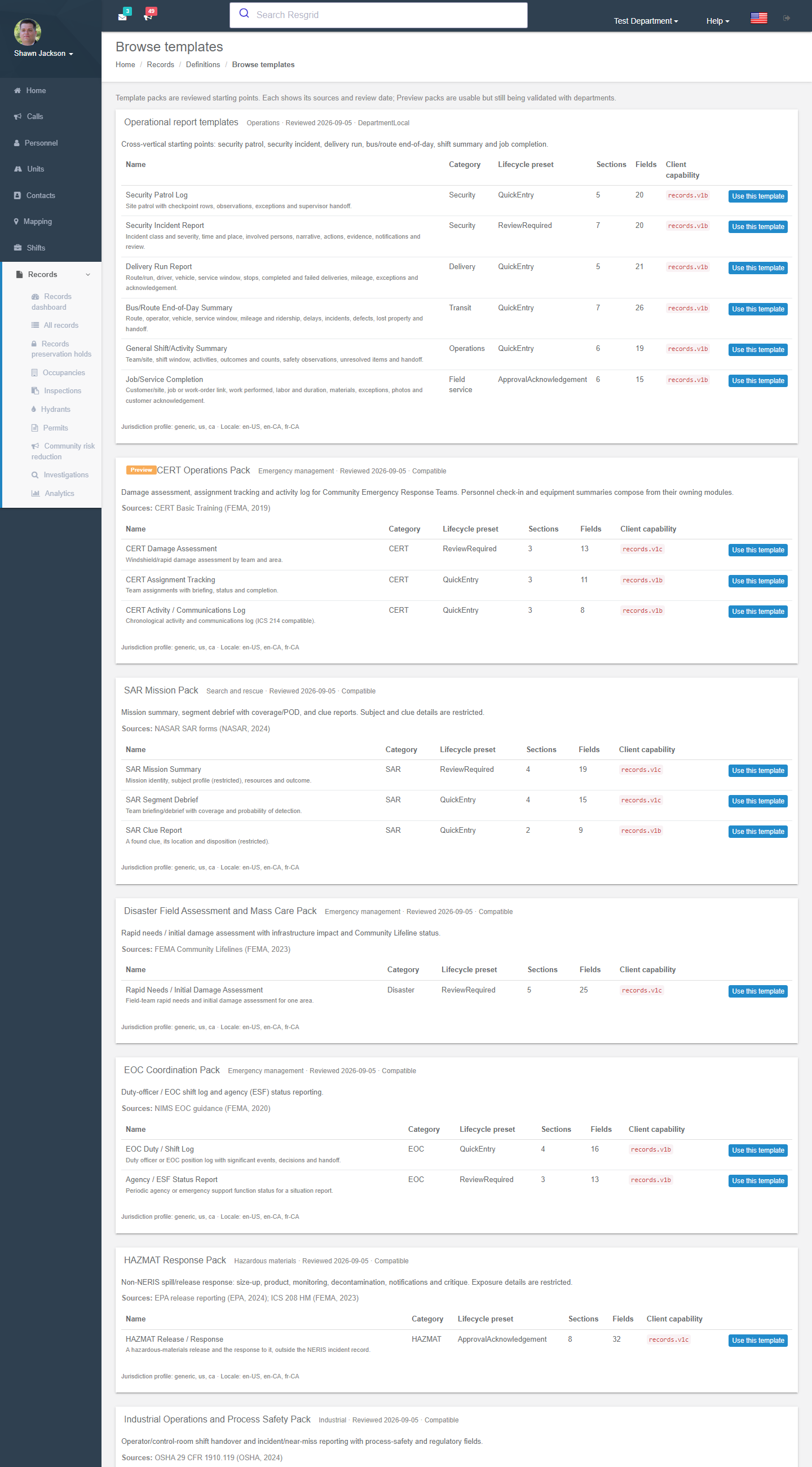Use the Delivery Run Report template
The image size is (812, 1467).
757,267
